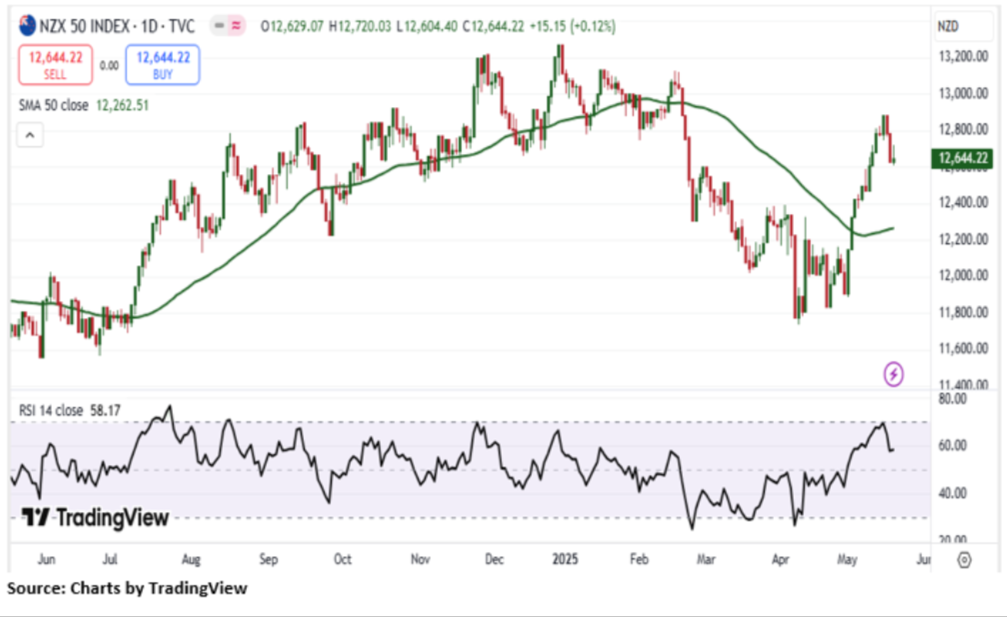The width and height of the screenshot is (1007, 617).
Task: Click the Dec date axis label
Action: pos(494,559)
